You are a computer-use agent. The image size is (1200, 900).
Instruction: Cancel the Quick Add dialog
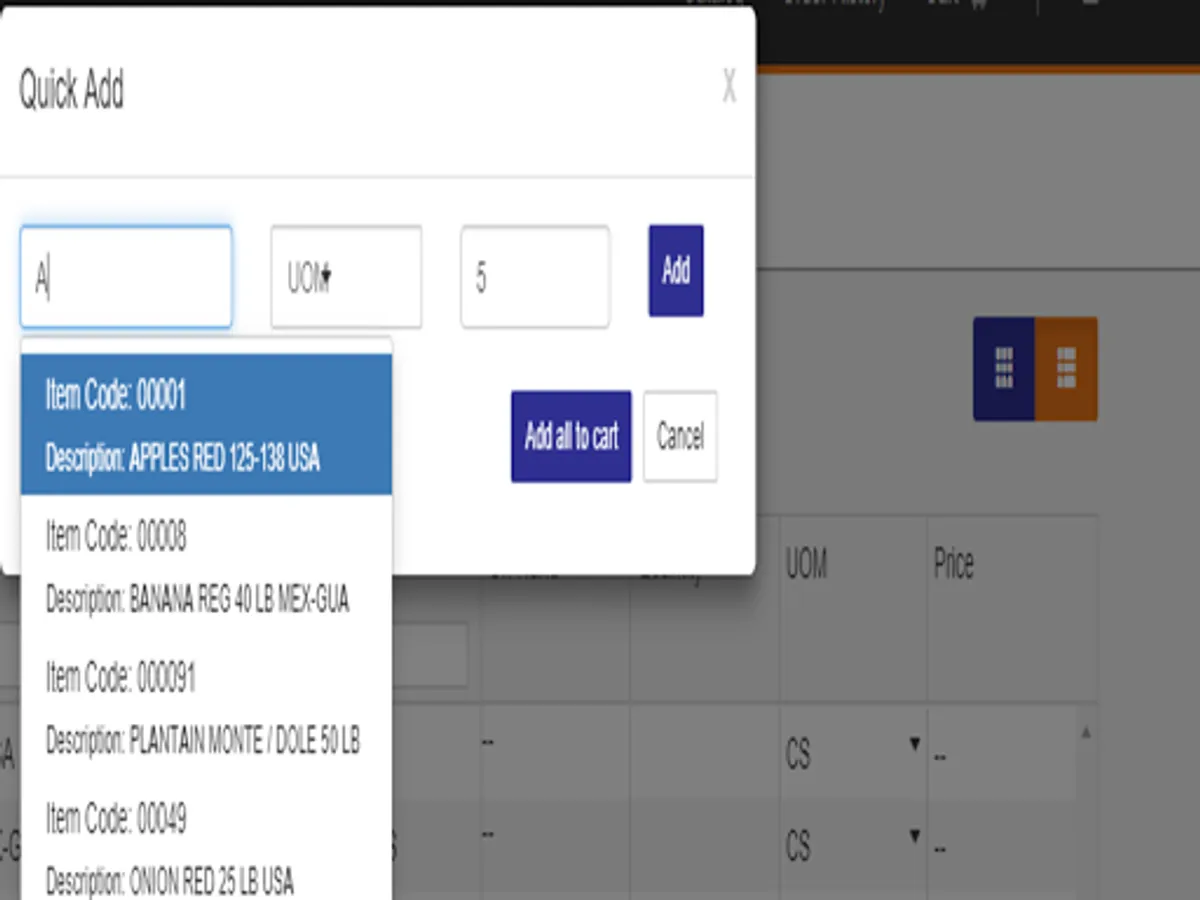(x=680, y=436)
